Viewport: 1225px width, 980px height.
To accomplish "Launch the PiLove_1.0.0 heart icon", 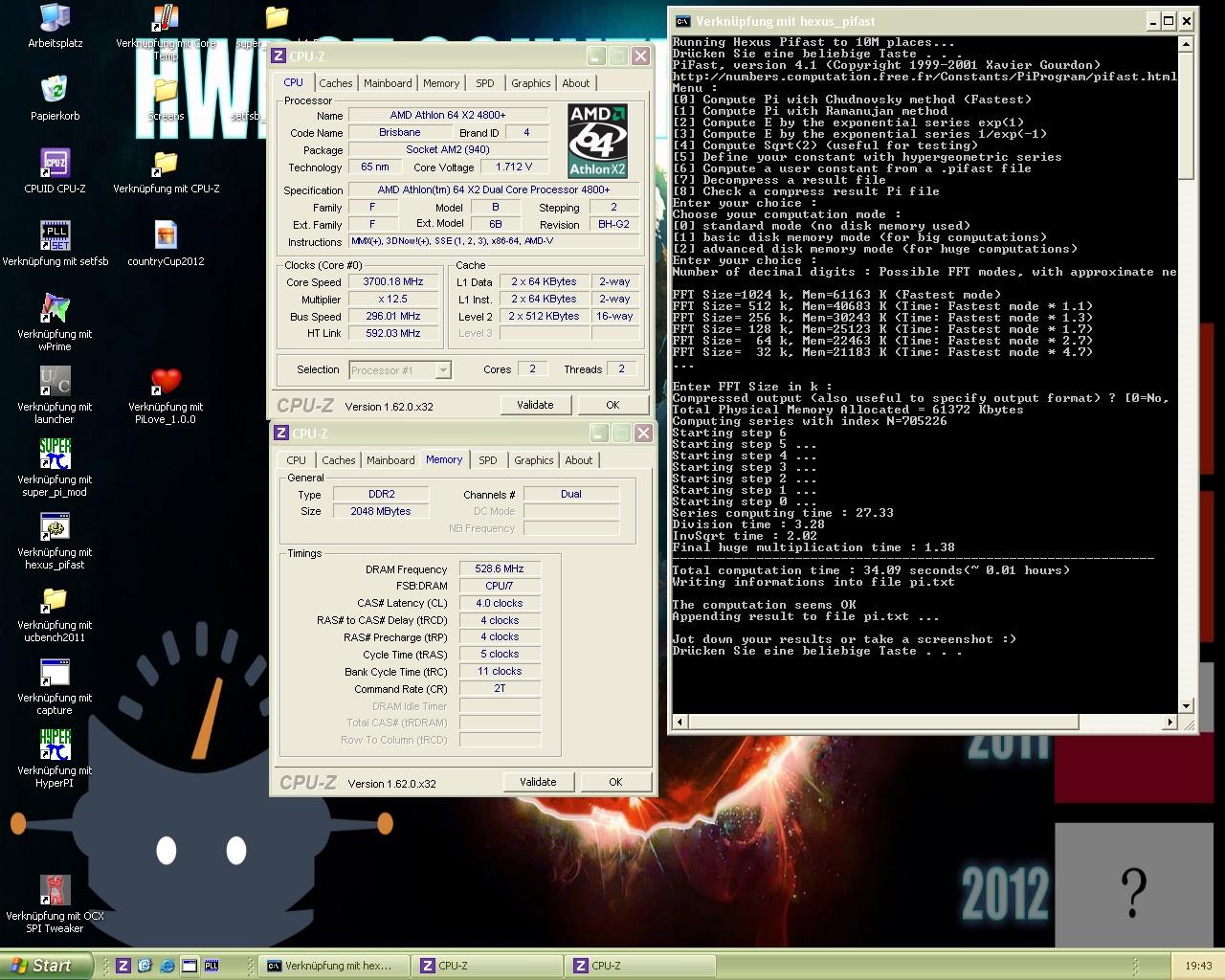I will point(166,381).
